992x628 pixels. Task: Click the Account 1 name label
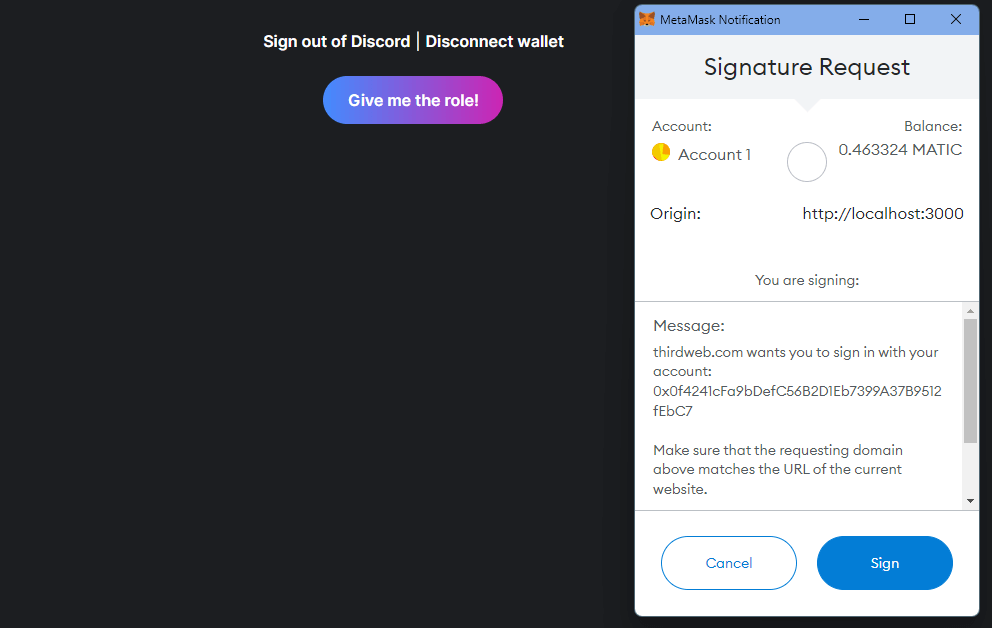(x=712, y=154)
